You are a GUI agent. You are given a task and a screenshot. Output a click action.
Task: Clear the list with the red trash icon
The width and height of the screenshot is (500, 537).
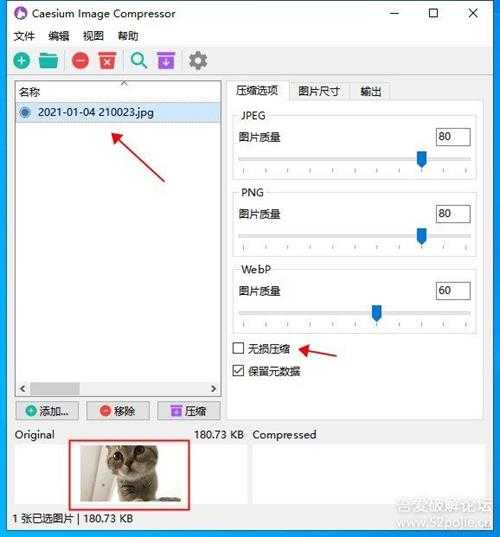pos(107,61)
